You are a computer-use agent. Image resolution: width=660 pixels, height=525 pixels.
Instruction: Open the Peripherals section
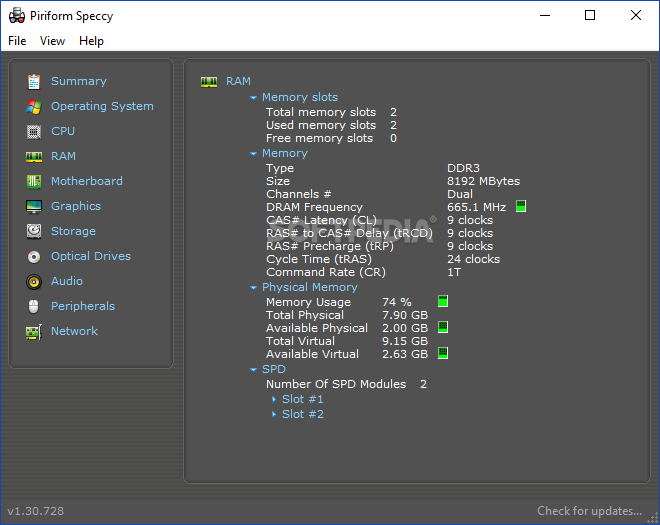click(83, 306)
